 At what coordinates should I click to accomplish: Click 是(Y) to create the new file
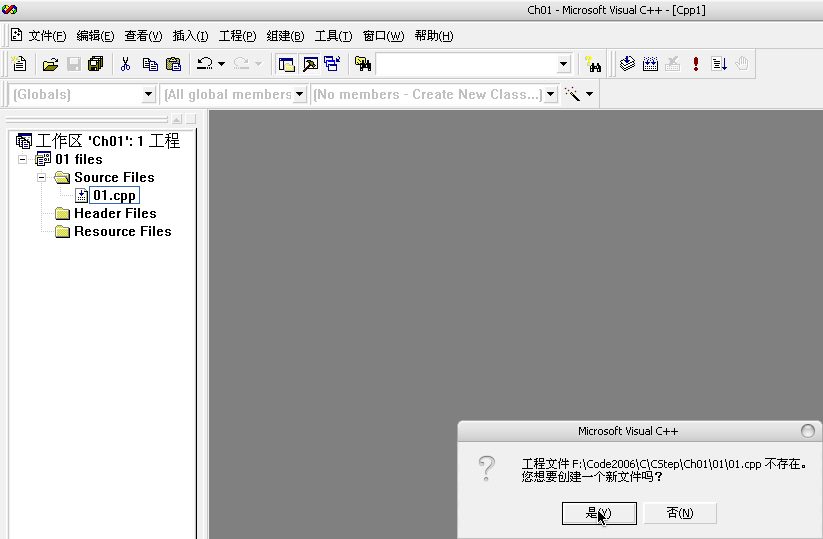point(599,513)
